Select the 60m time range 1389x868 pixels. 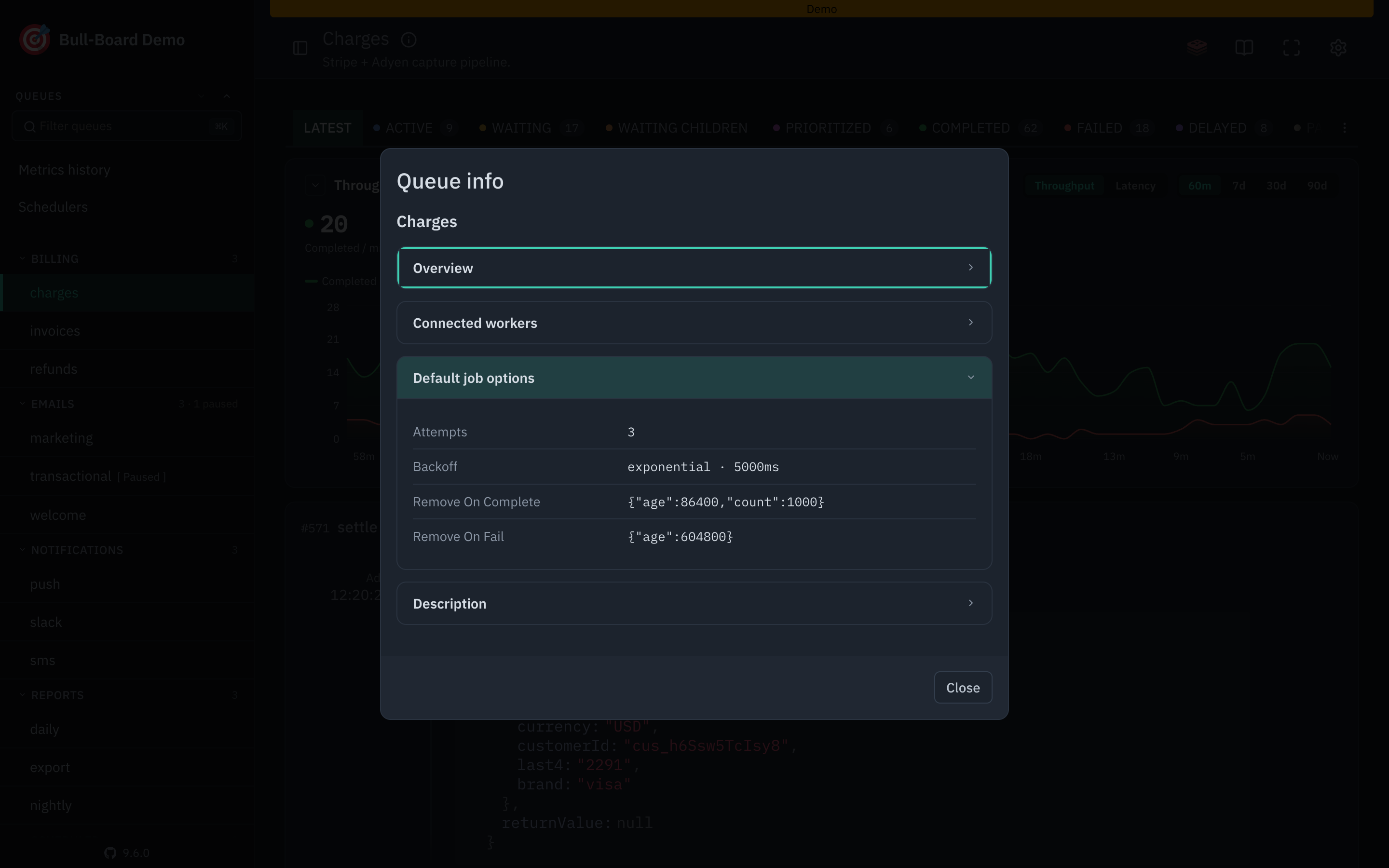click(x=1199, y=186)
